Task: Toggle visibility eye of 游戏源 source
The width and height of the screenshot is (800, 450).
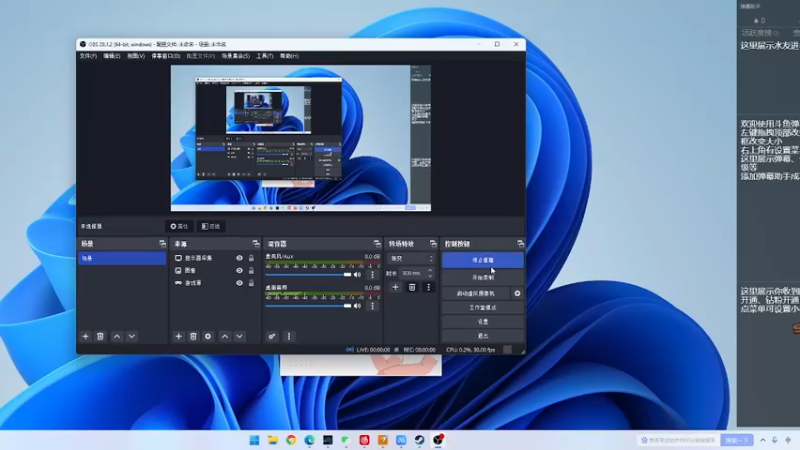Action: coord(239,283)
